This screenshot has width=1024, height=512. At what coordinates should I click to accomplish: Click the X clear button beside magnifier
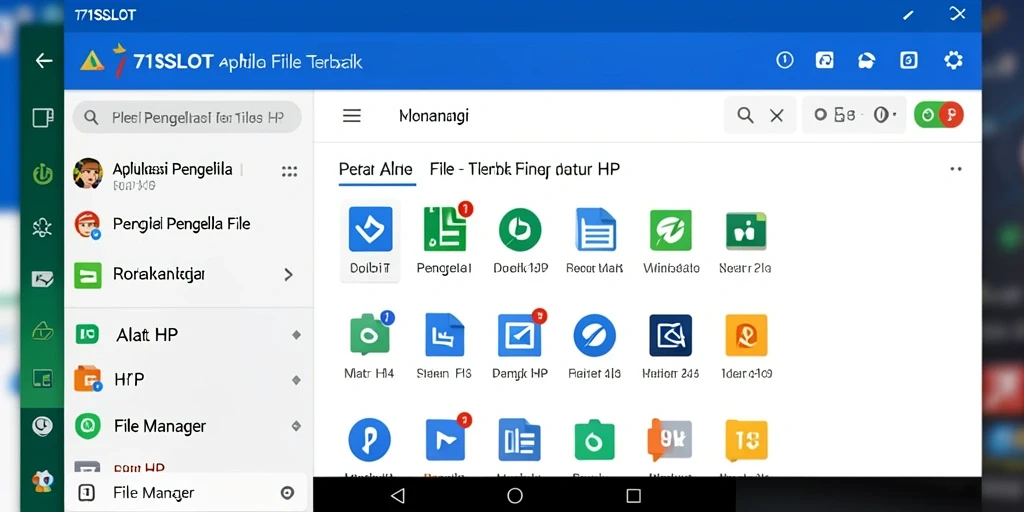click(776, 116)
